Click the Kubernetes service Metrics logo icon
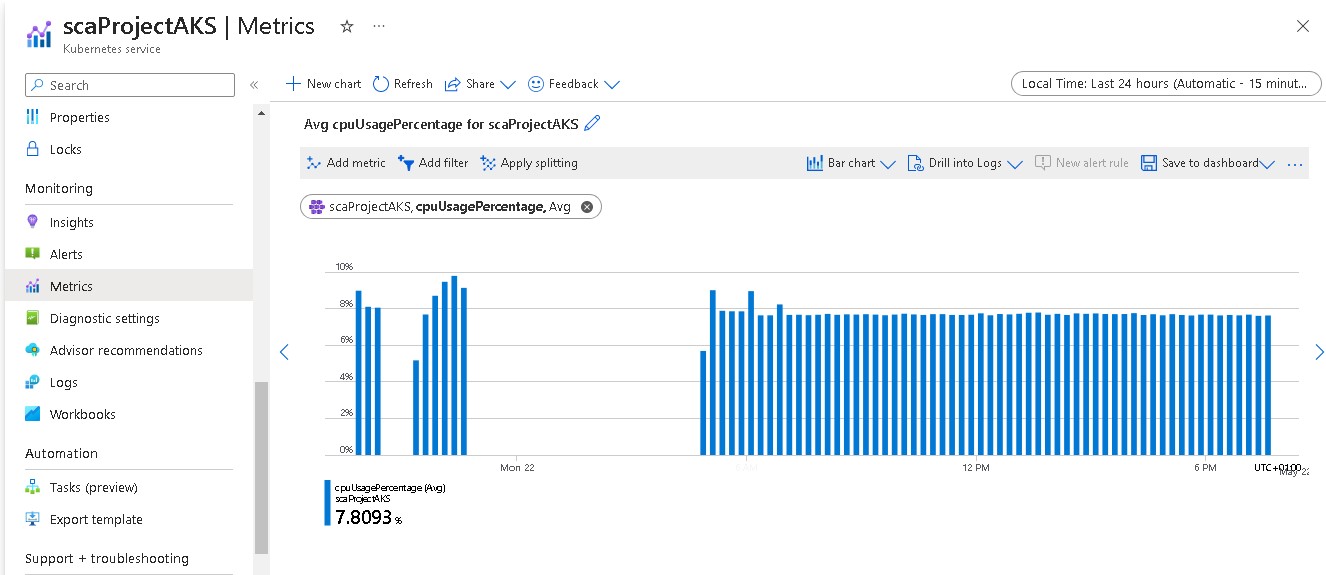 point(39,33)
